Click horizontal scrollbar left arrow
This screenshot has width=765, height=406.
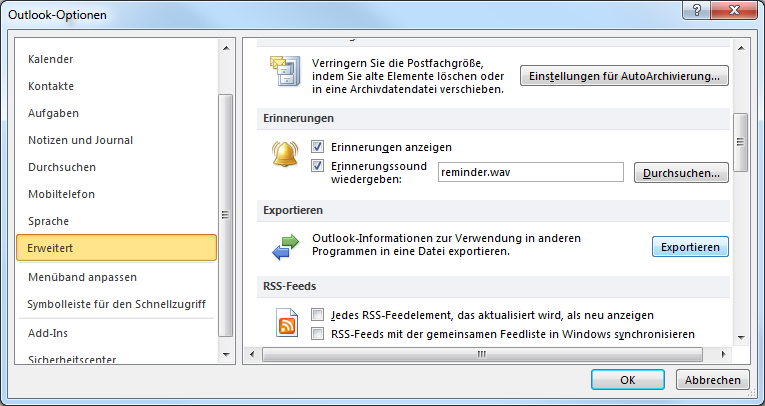pyautogui.click(x=252, y=354)
